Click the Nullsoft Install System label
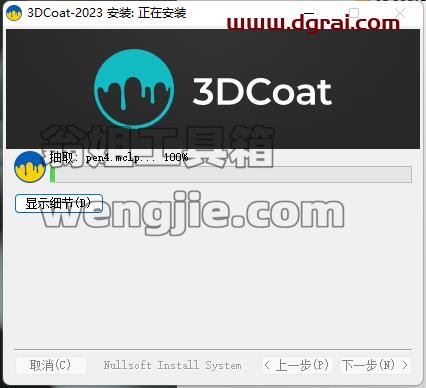Viewport: 426px width, 388px height. (x=172, y=365)
